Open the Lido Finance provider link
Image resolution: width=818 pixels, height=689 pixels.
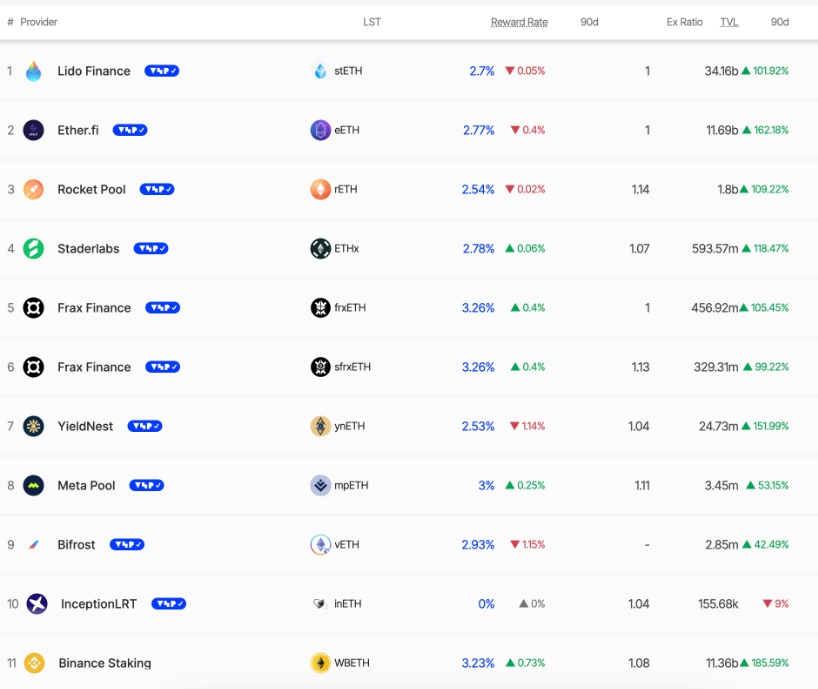tap(94, 71)
